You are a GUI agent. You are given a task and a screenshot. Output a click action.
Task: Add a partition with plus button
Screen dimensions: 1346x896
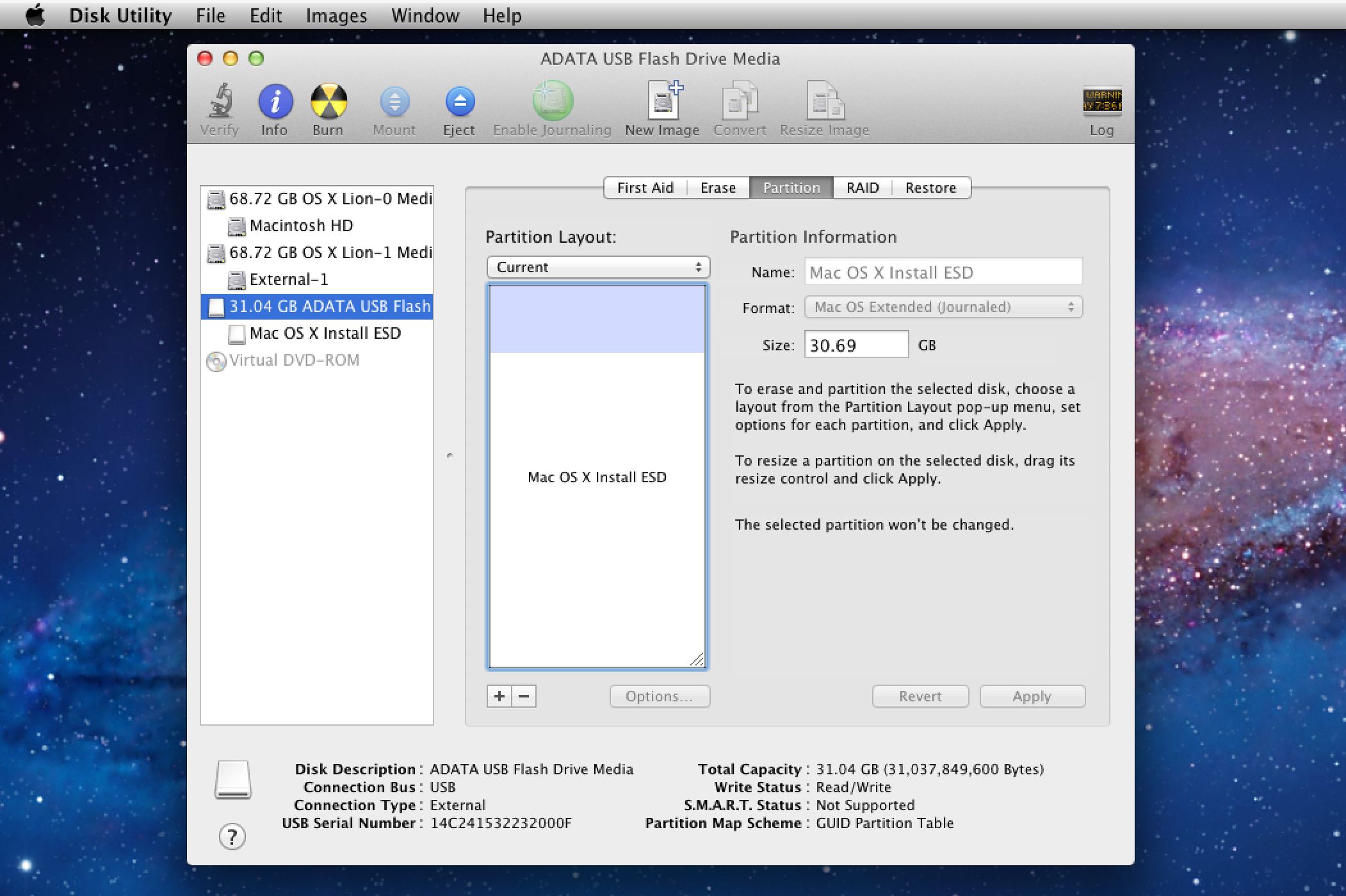point(499,696)
